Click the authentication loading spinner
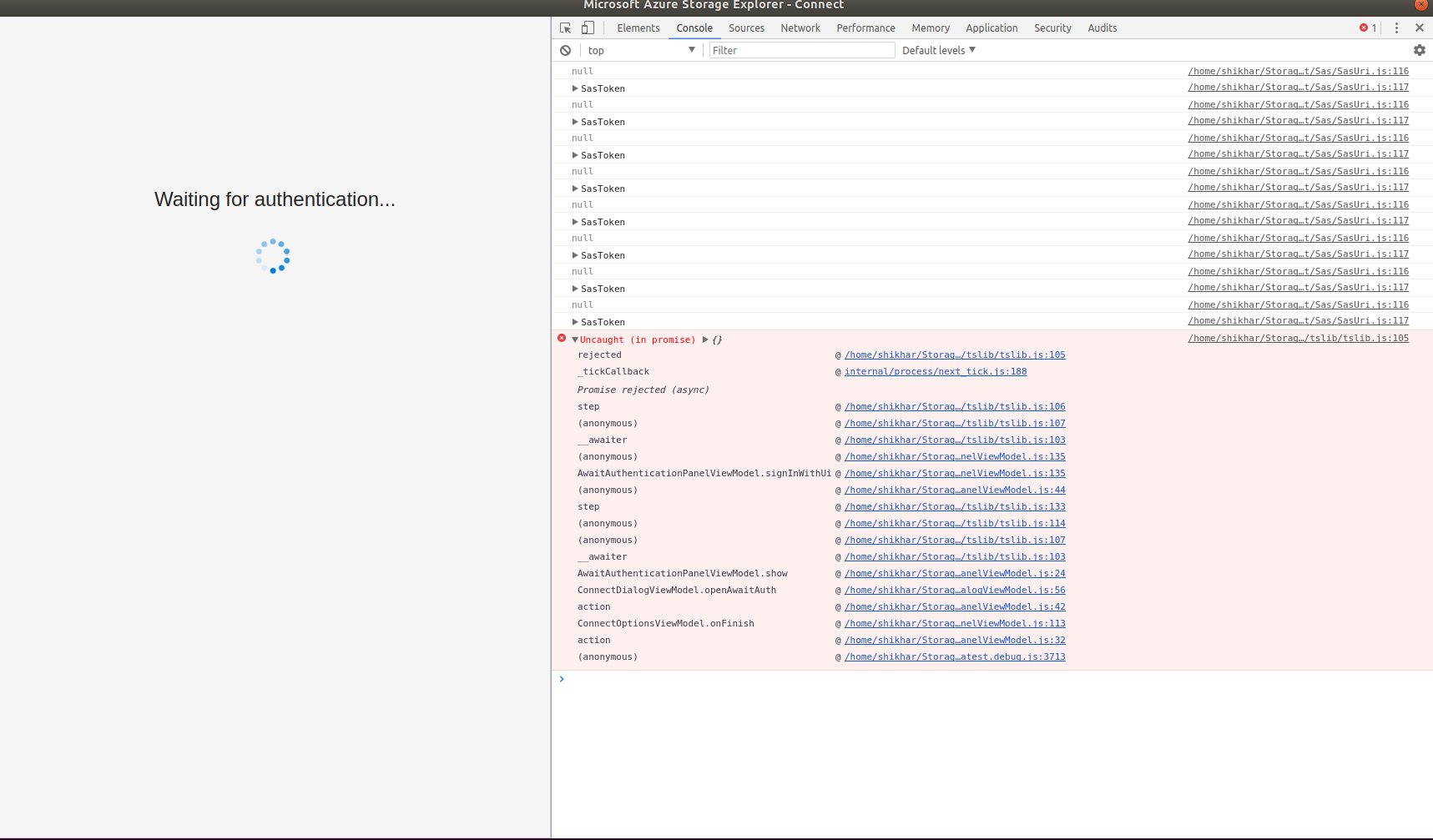This screenshot has width=1433, height=840. [x=273, y=256]
